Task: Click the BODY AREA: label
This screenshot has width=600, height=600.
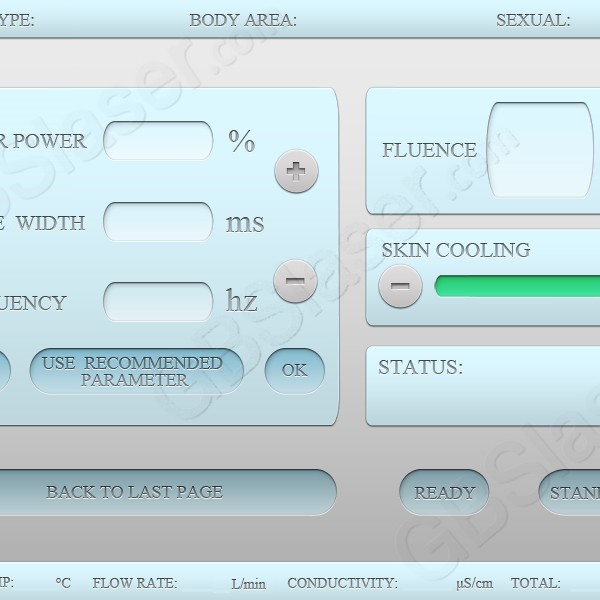Action: pyautogui.click(x=243, y=20)
